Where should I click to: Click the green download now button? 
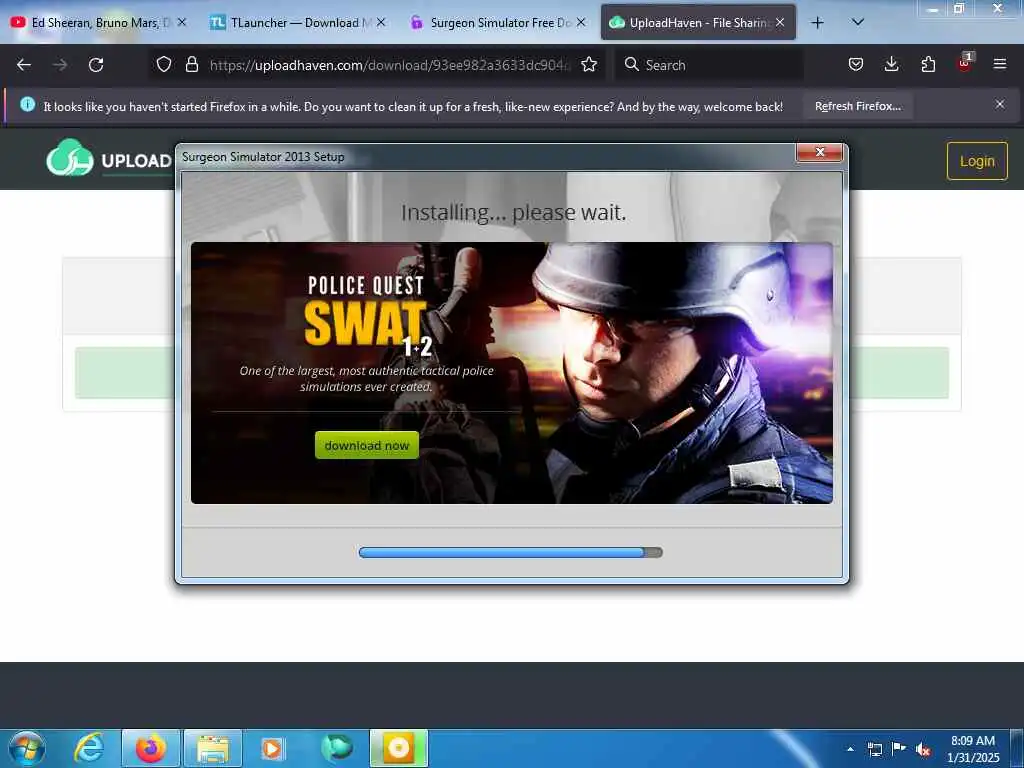pos(366,445)
